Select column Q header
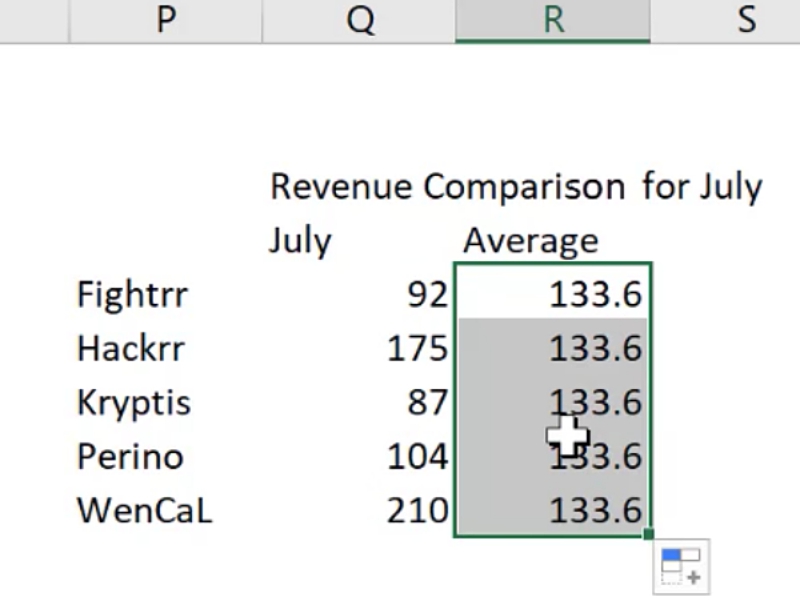 tap(358, 20)
